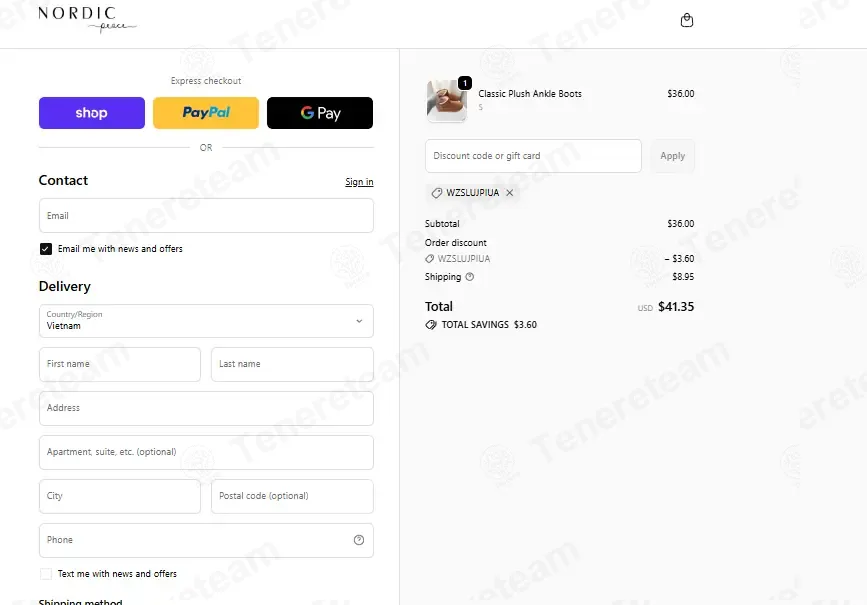Click the shipping info question mark icon
Viewport: 867px width, 605px height.
469,277
